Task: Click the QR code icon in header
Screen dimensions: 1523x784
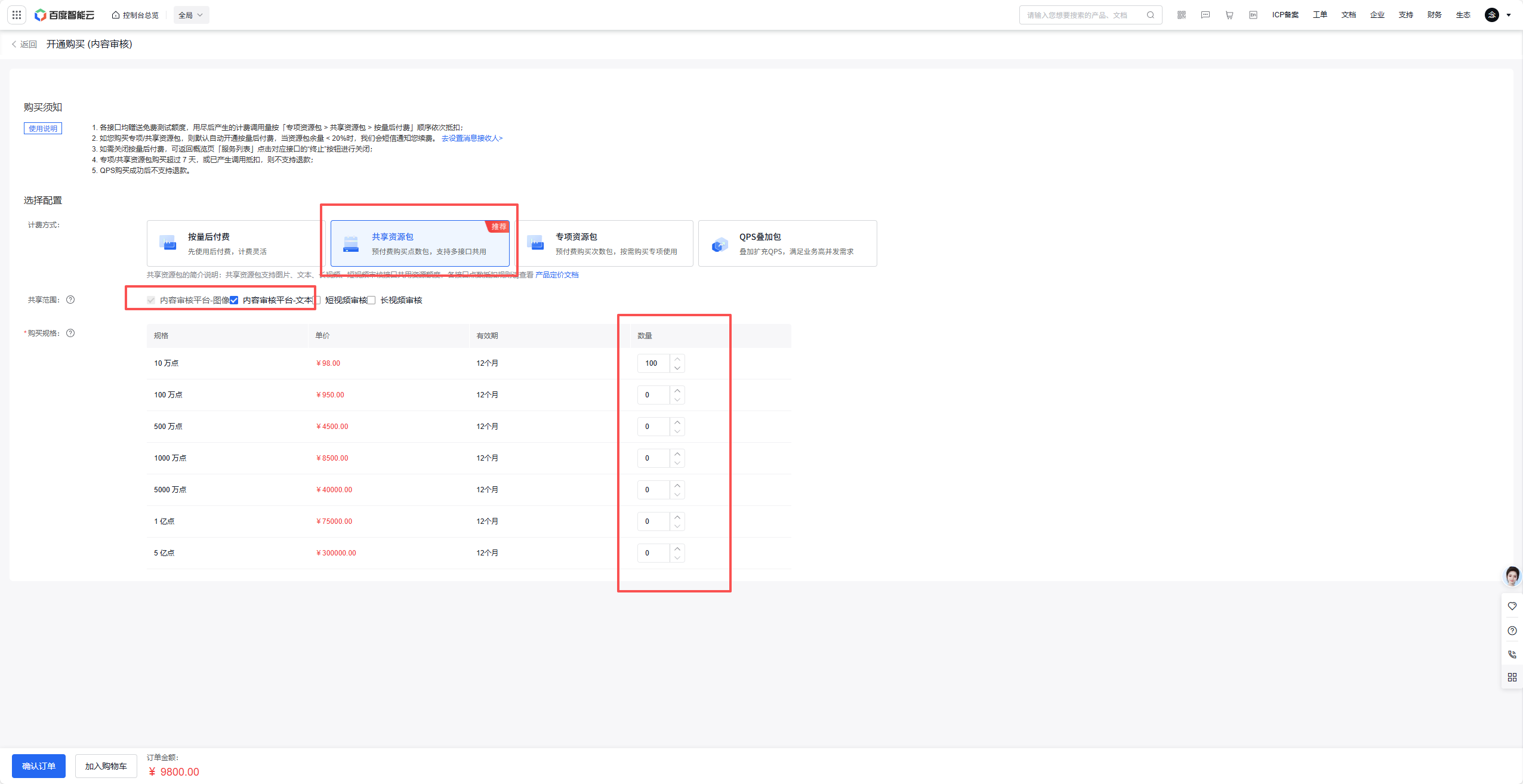Action: pyautogui.click(x=1181, y=15)
